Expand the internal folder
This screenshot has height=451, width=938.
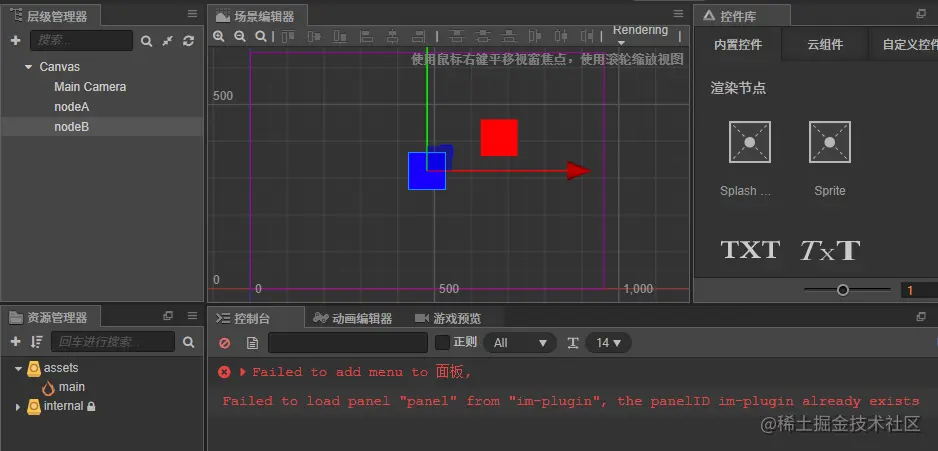(18, 407)
